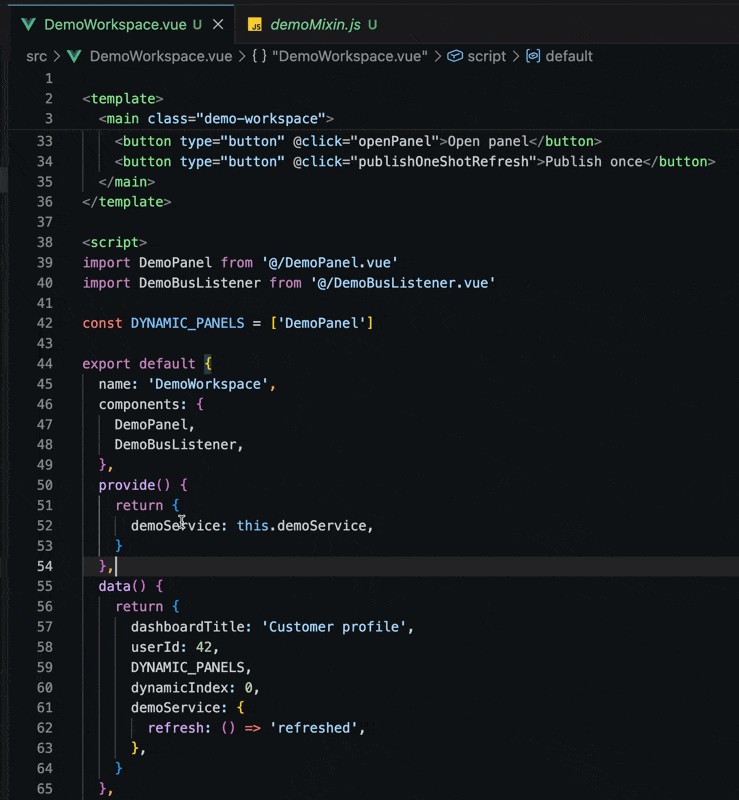Image resolution: width=739 pixels, height=800 pixels.
Task: Click the src breadcrumb
Action: [36, 56]
